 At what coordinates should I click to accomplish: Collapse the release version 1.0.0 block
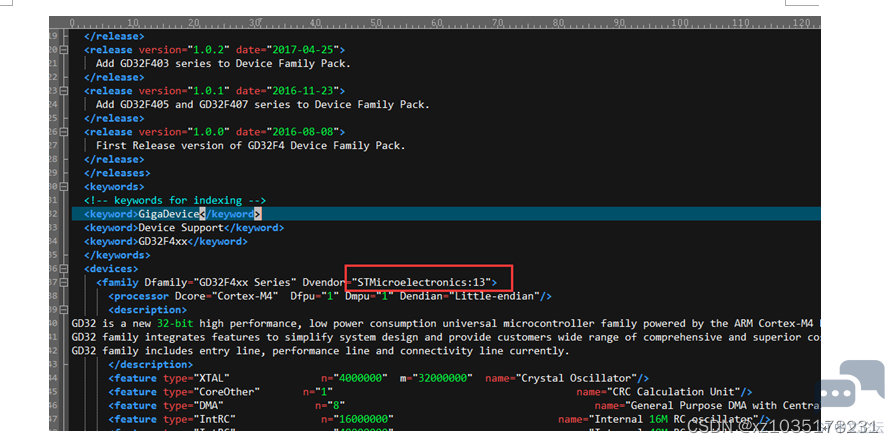[x=64, y=132]
